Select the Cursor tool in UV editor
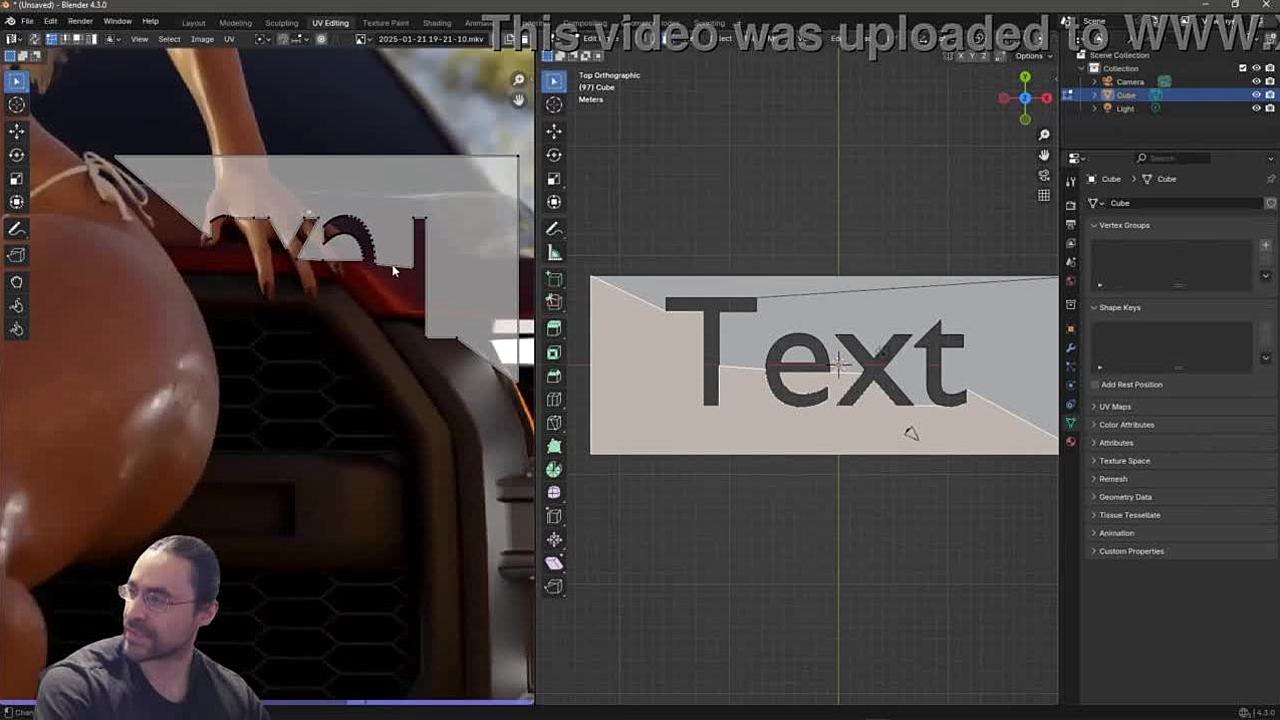1280x720 pixels. click(17, 105)
